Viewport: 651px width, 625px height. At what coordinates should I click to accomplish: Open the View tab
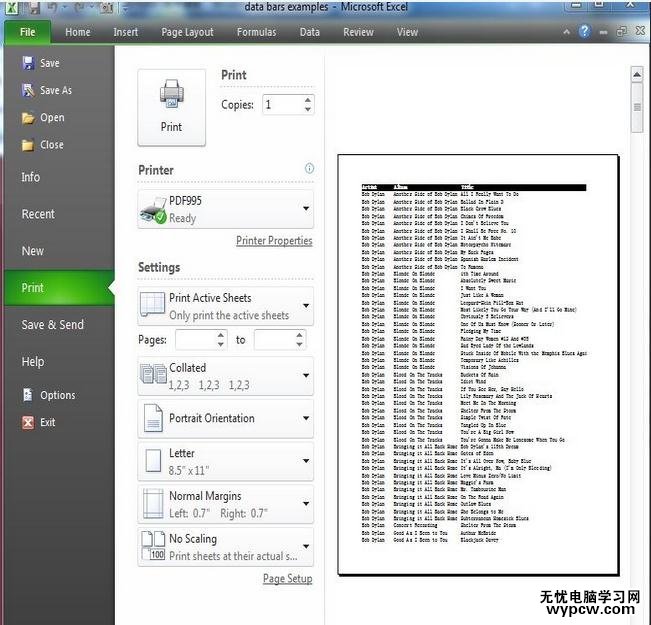(x=407, y=32)
